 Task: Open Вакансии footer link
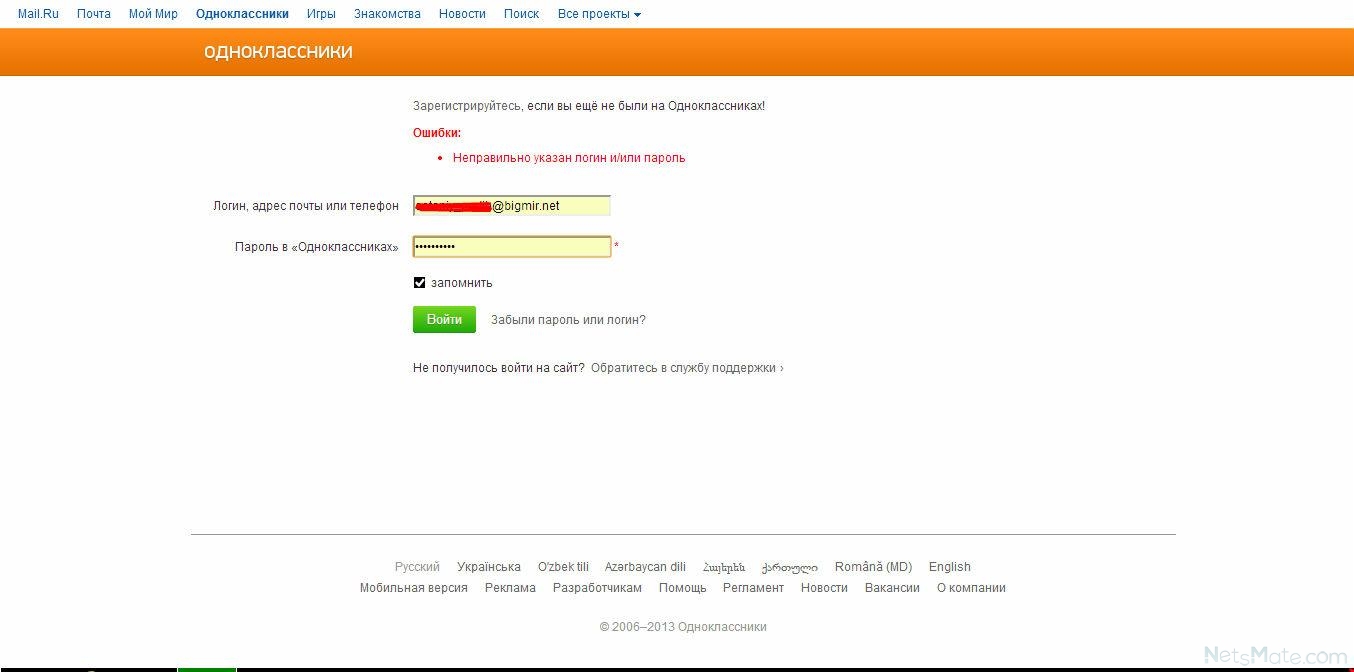[892, 588]
